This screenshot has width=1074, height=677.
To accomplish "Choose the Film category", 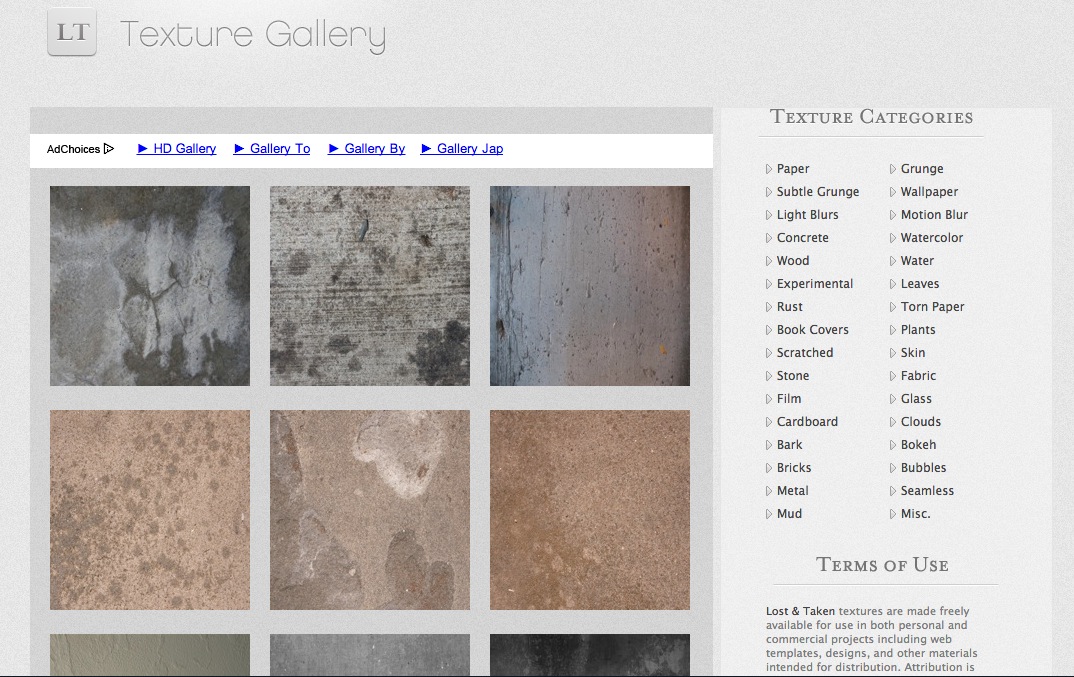I will click(x=789, y=399).
